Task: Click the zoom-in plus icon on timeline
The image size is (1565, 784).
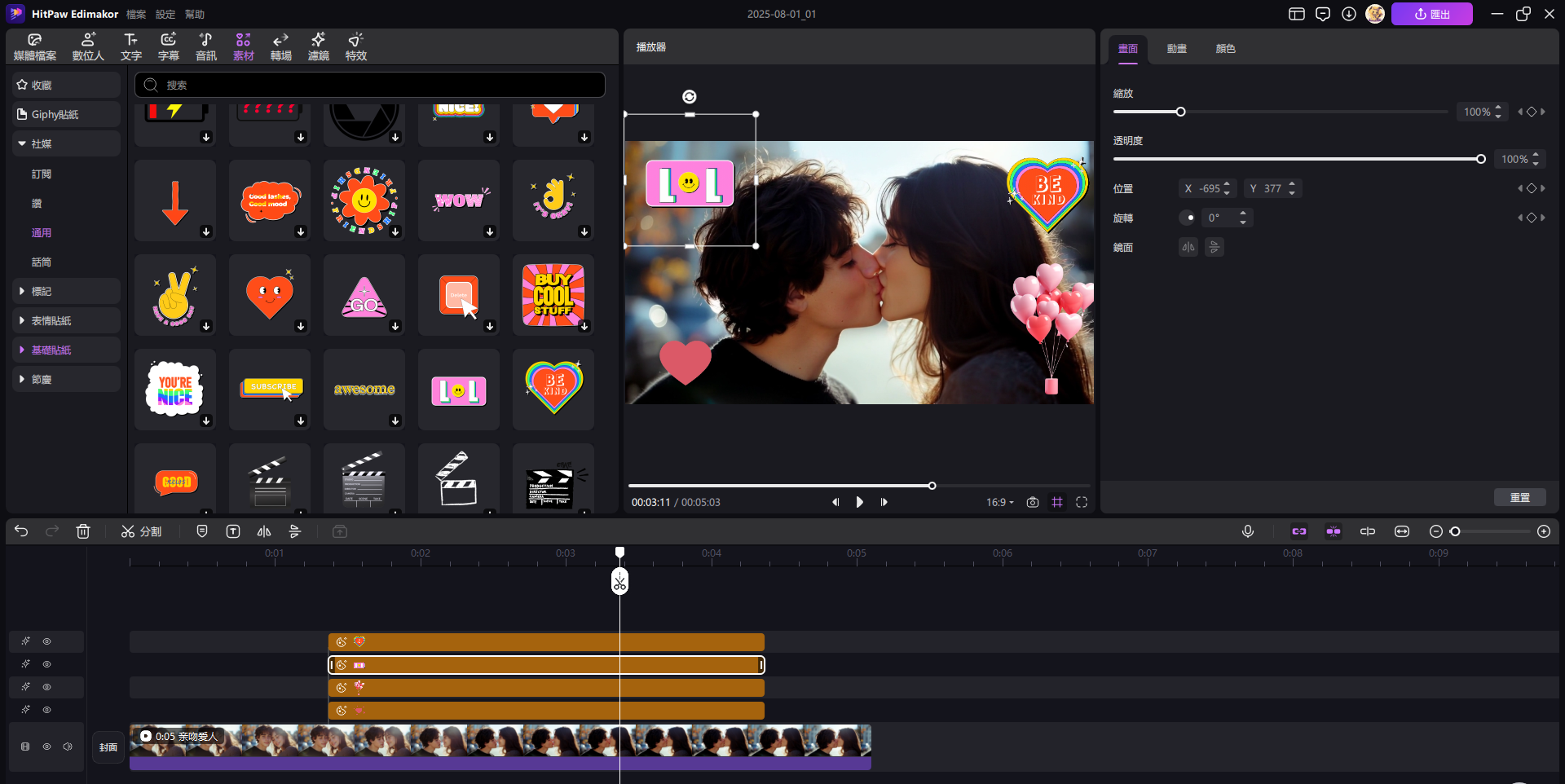Action: tap(1544, 531)
